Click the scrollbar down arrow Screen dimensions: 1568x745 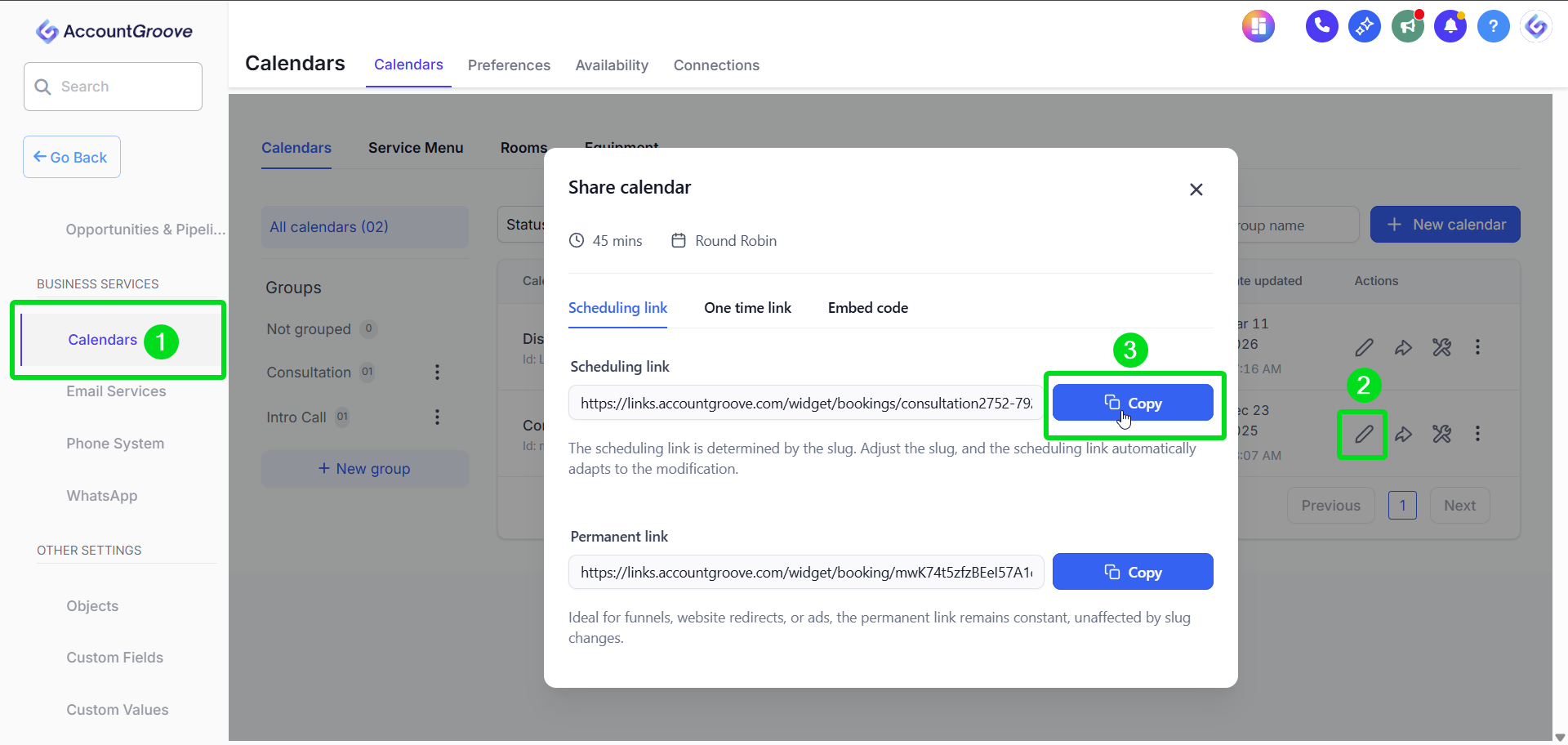[x=1560, y=738]
